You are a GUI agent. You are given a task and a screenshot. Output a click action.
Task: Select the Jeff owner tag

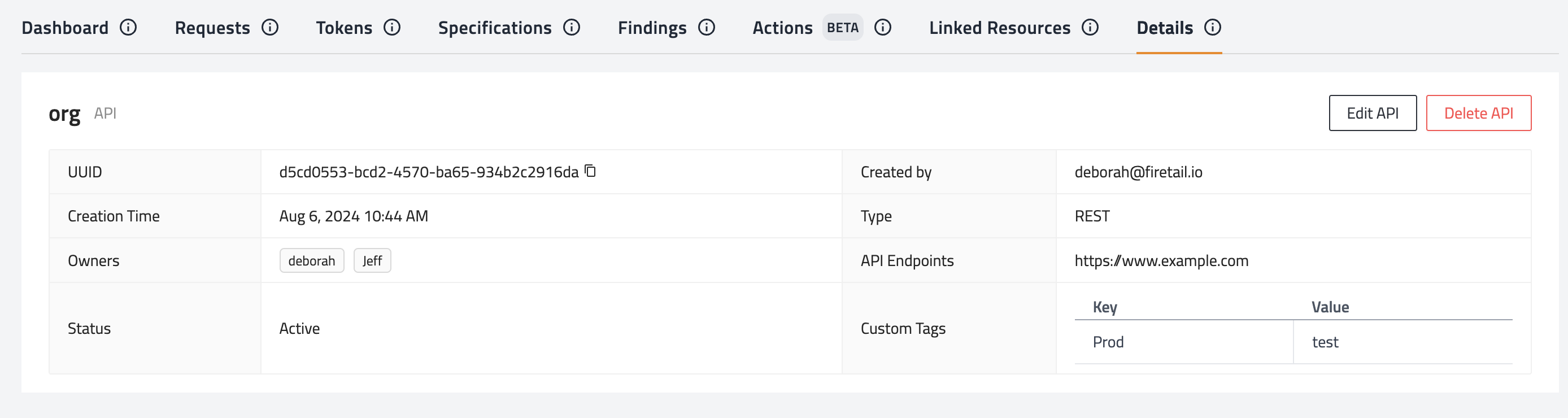pyautogui.click(x=372, y=260)
